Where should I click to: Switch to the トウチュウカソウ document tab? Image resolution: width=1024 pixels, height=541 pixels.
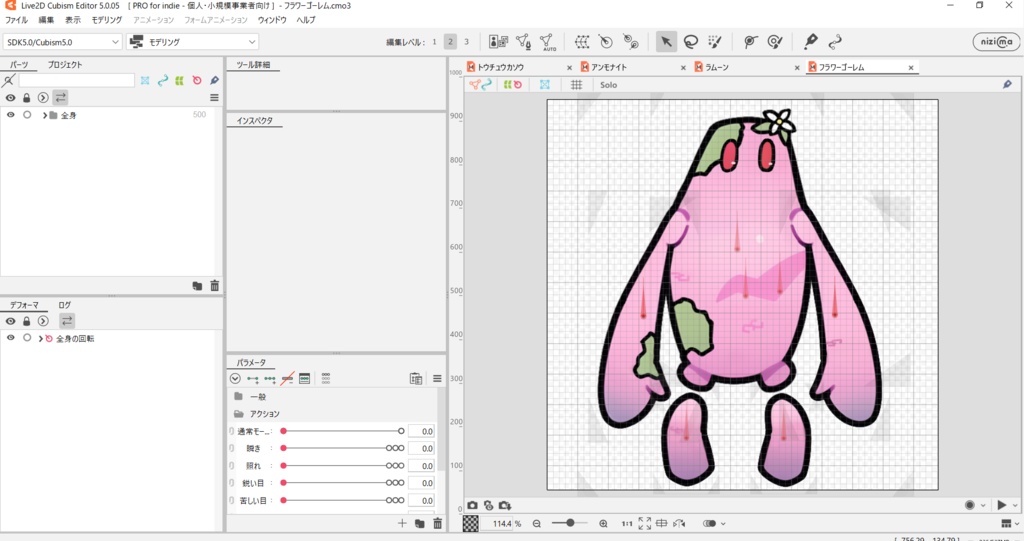[500, 67]
